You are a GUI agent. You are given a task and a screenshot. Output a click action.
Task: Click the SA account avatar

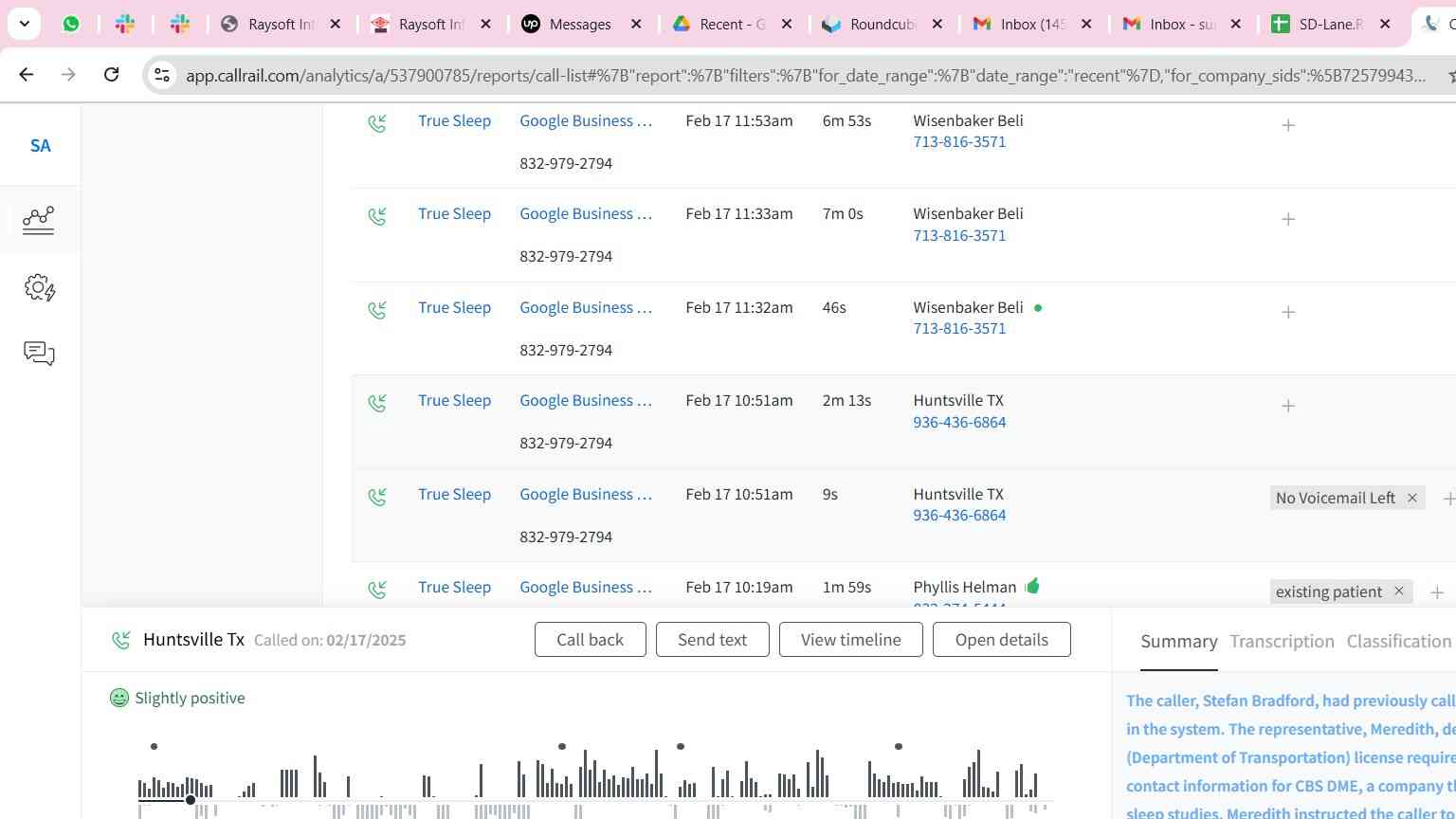[40, 146]
